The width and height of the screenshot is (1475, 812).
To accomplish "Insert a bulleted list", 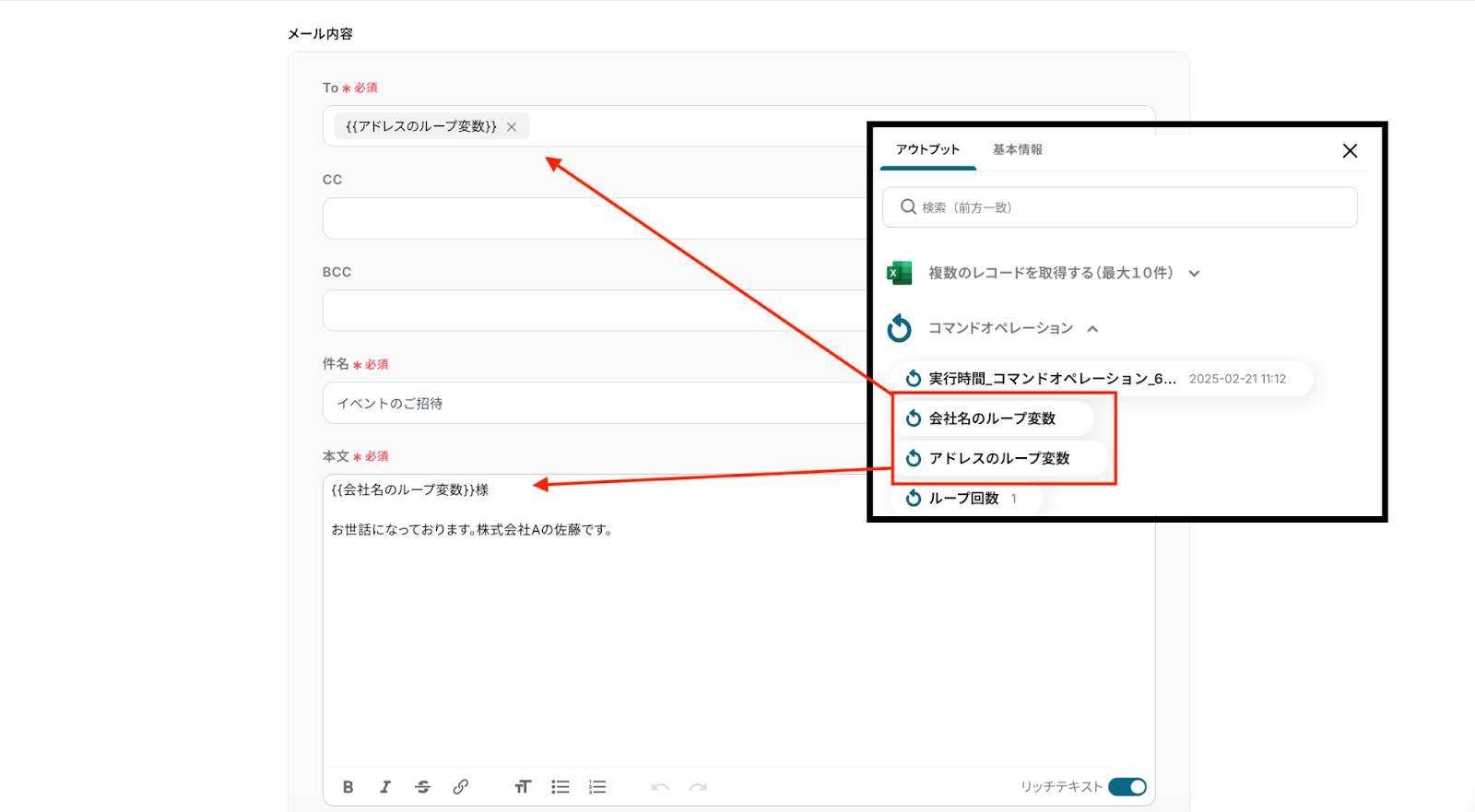I will click(x=560, y=787).
